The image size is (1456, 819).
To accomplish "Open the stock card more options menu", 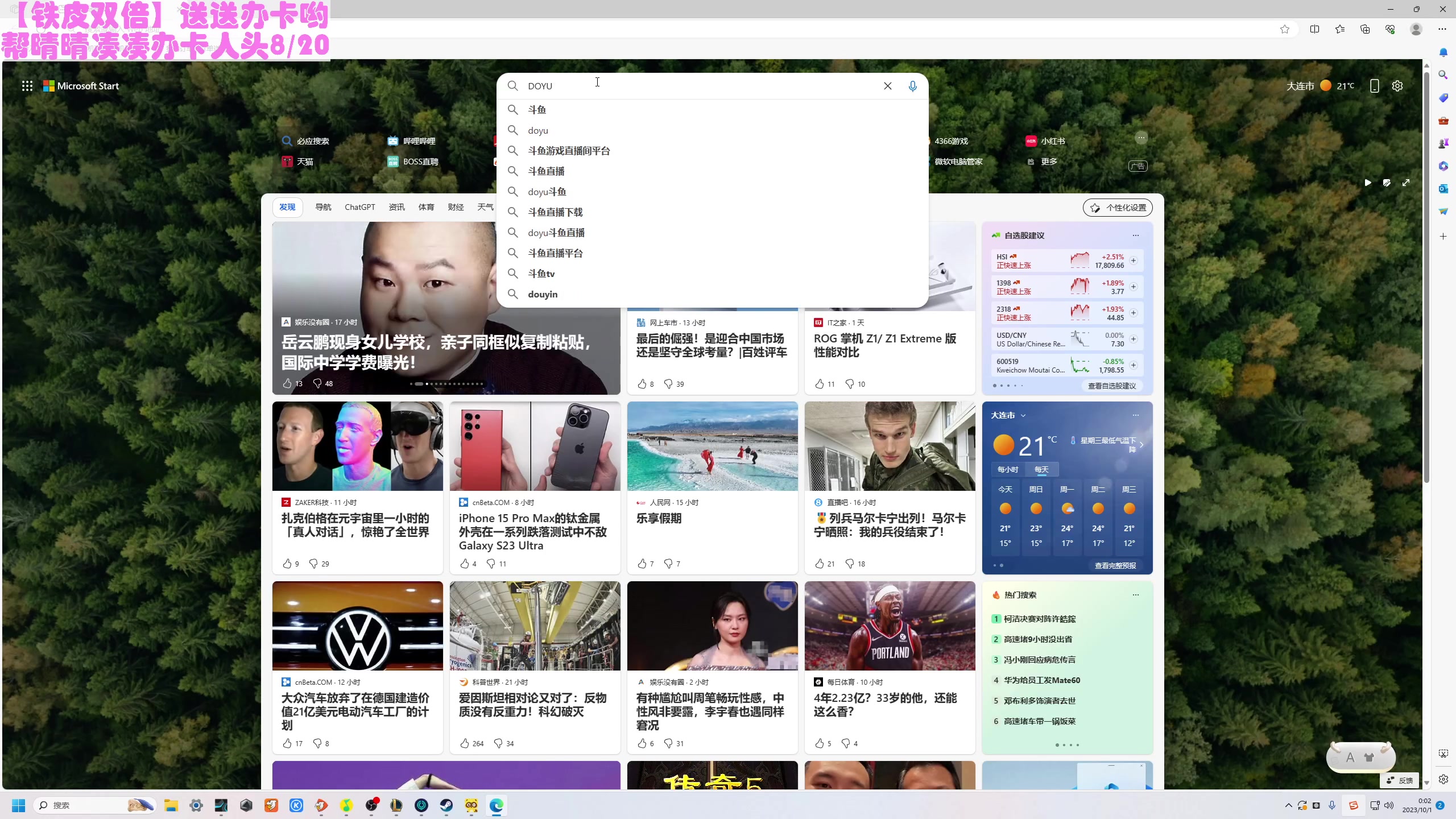I will pos(1136,235).
